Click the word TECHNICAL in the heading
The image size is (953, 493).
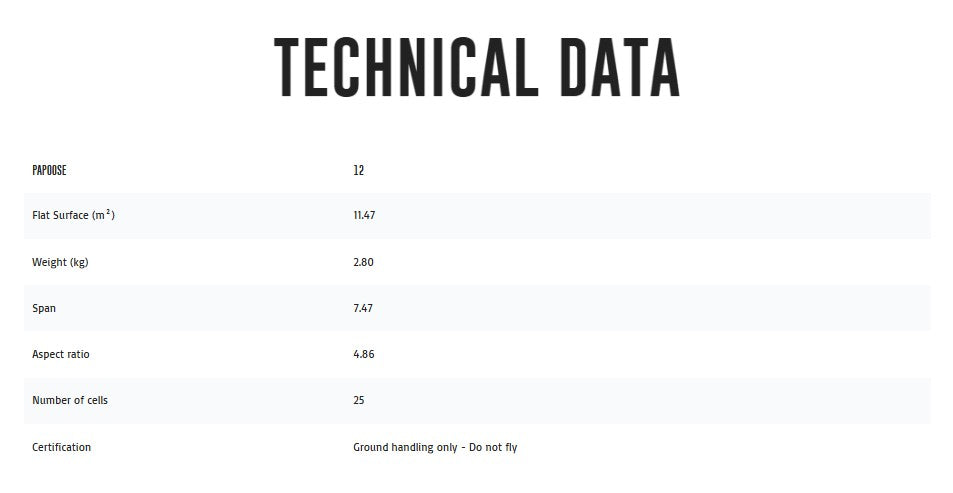406,67
